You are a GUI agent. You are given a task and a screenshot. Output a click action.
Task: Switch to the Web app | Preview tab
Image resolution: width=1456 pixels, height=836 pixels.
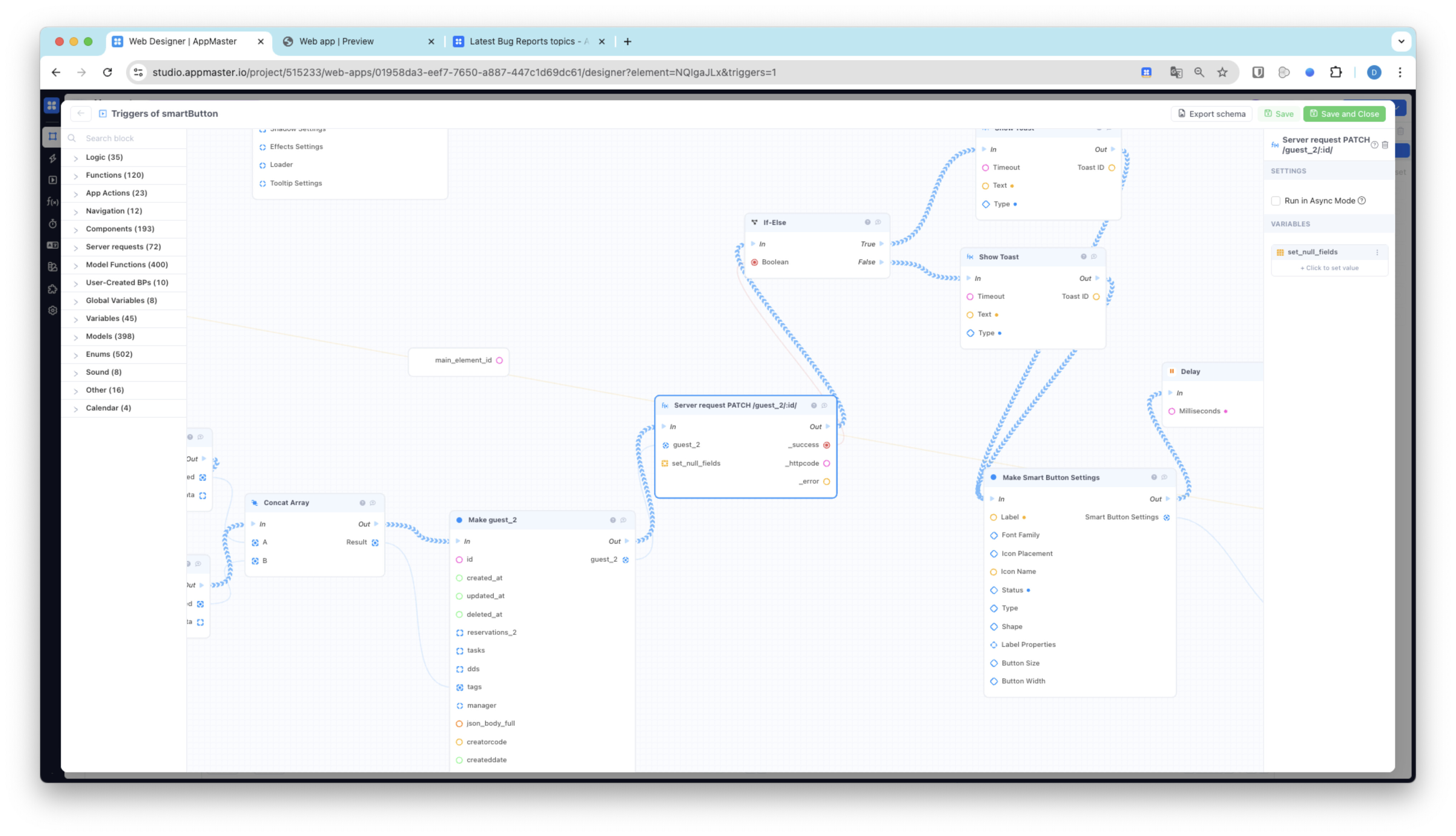click(358, 41)
